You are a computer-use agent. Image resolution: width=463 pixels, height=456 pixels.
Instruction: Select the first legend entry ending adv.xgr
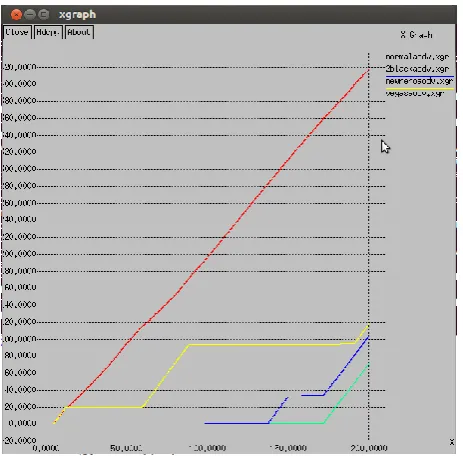(x=417, y=57)
